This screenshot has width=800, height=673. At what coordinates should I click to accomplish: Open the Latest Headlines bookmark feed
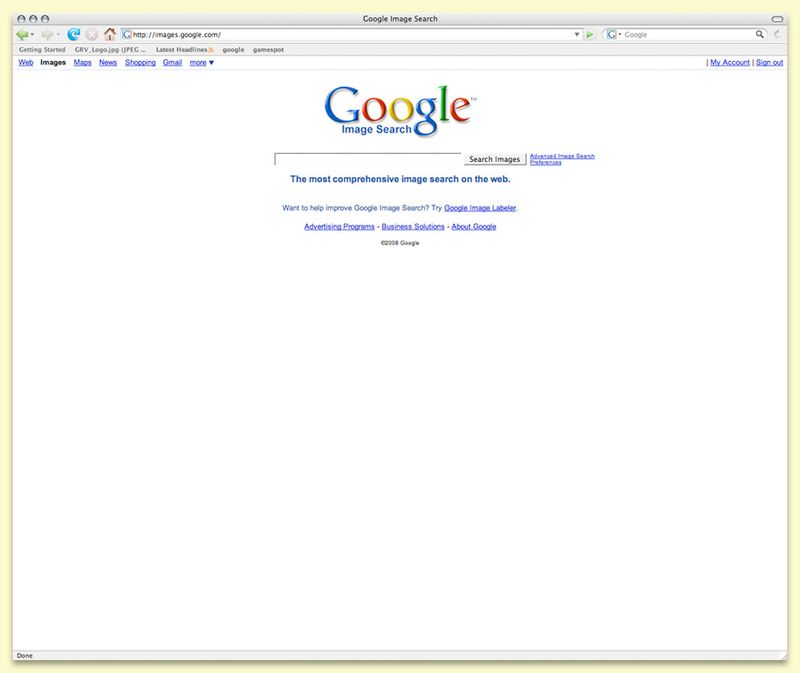pos(184,49)
